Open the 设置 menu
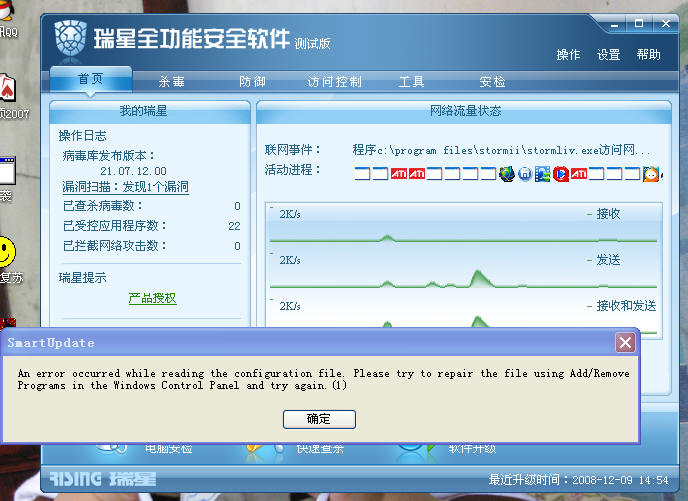The width and height of the screenshot is (688, 501). pyautogui.click(x=608, y=55)
